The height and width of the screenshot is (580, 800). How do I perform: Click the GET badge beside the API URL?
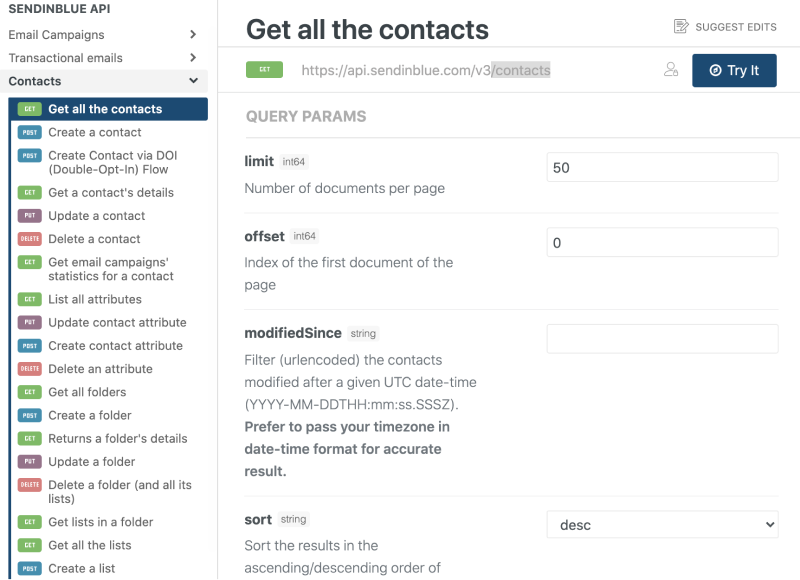[x=265, y=70]
